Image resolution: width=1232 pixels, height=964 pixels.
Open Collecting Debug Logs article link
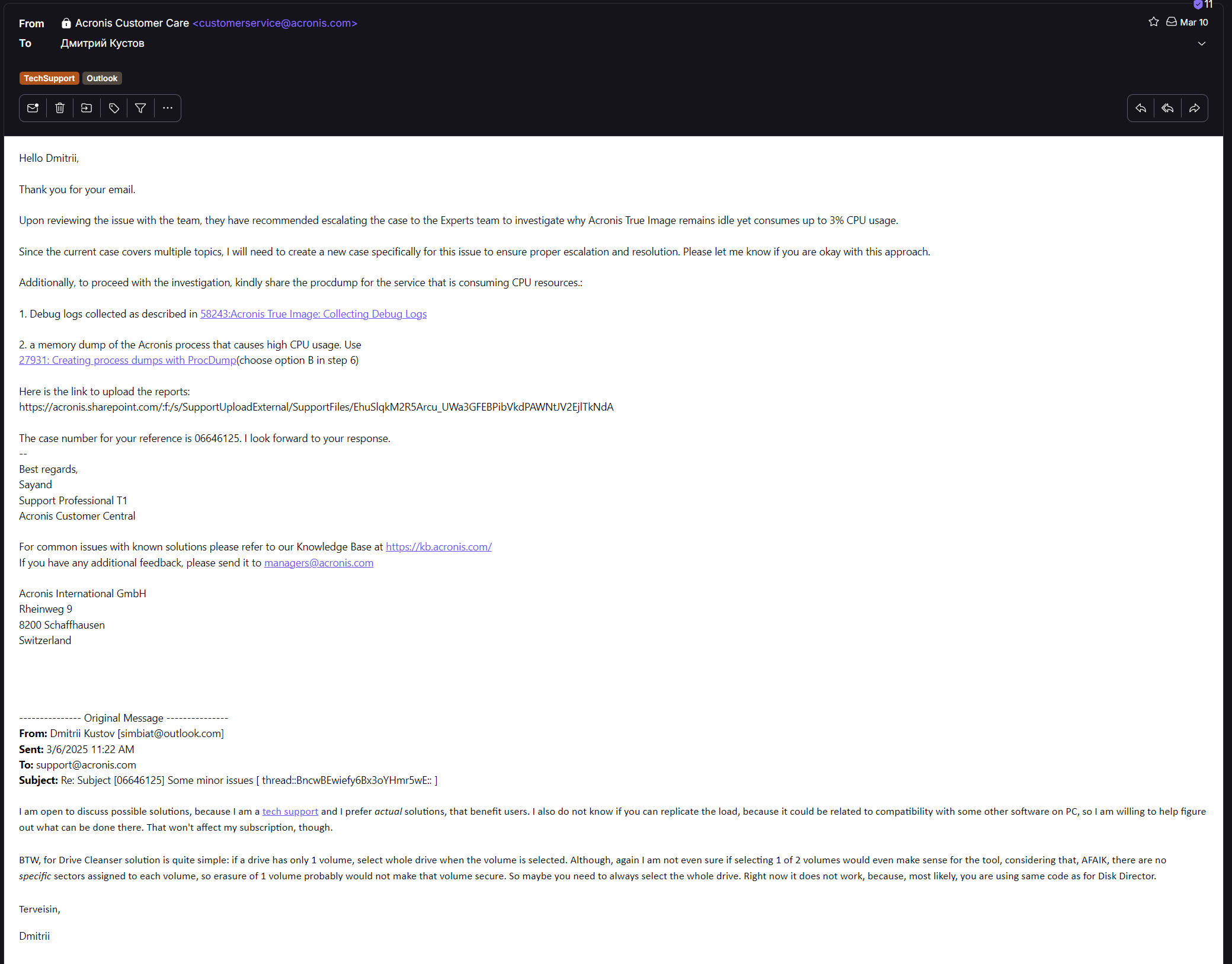[x=313, y=314]
